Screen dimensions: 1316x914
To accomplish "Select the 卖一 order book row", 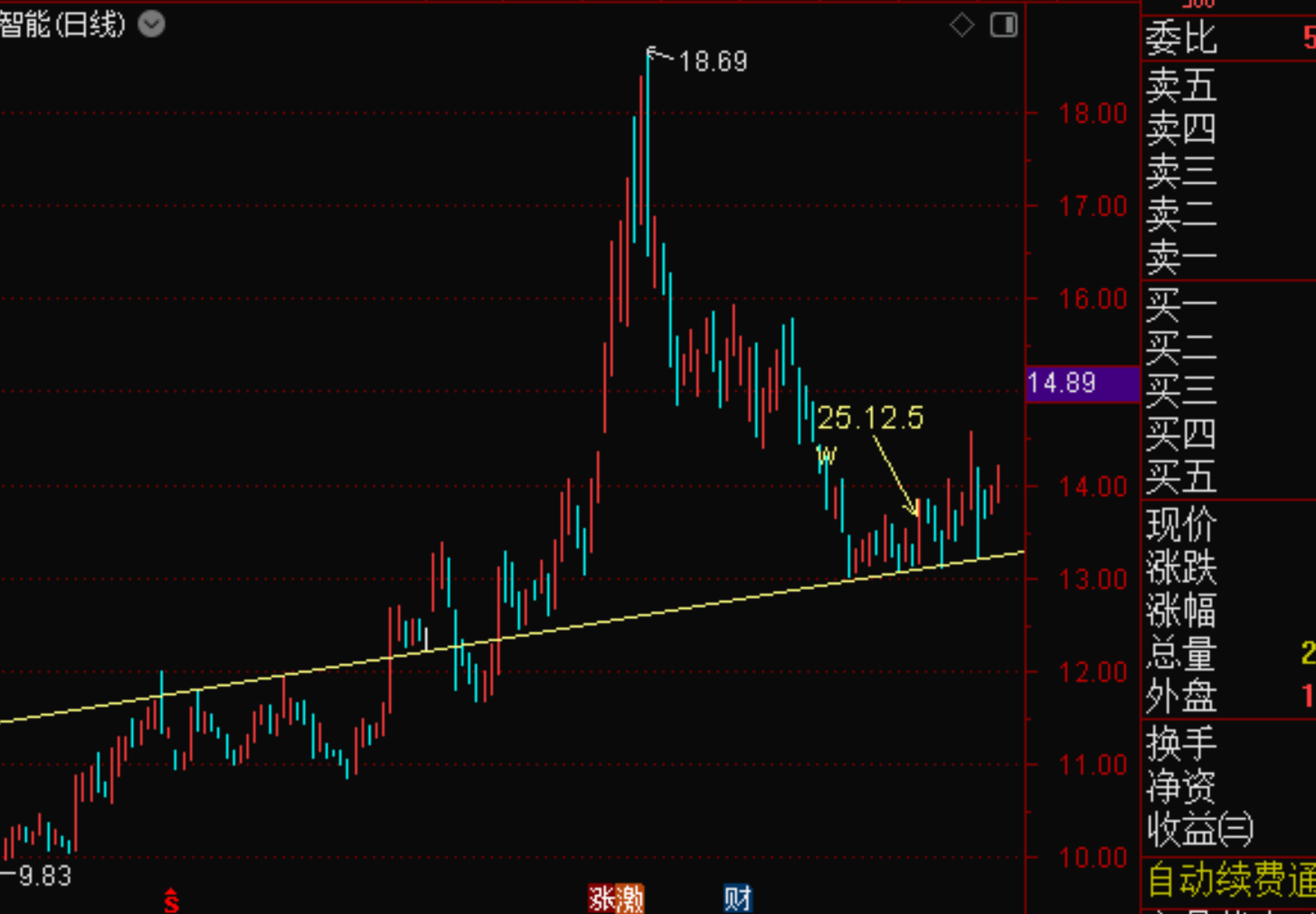I will pos(1228,258).
